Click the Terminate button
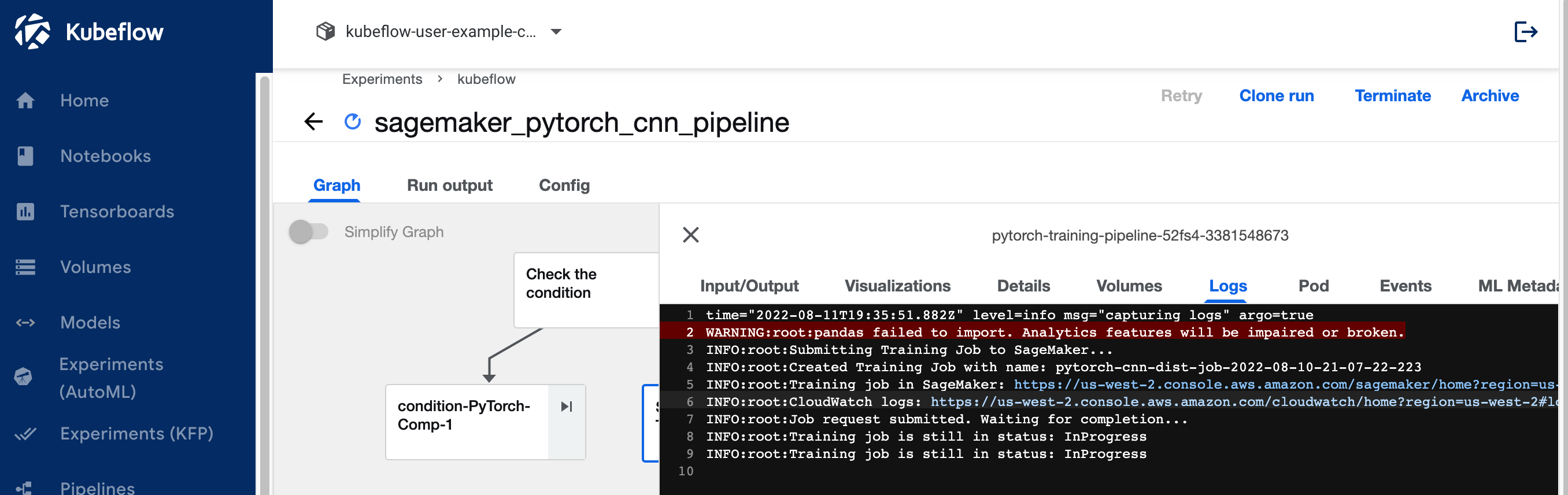Viewport: 1568px width, 495px height. 1393,95
